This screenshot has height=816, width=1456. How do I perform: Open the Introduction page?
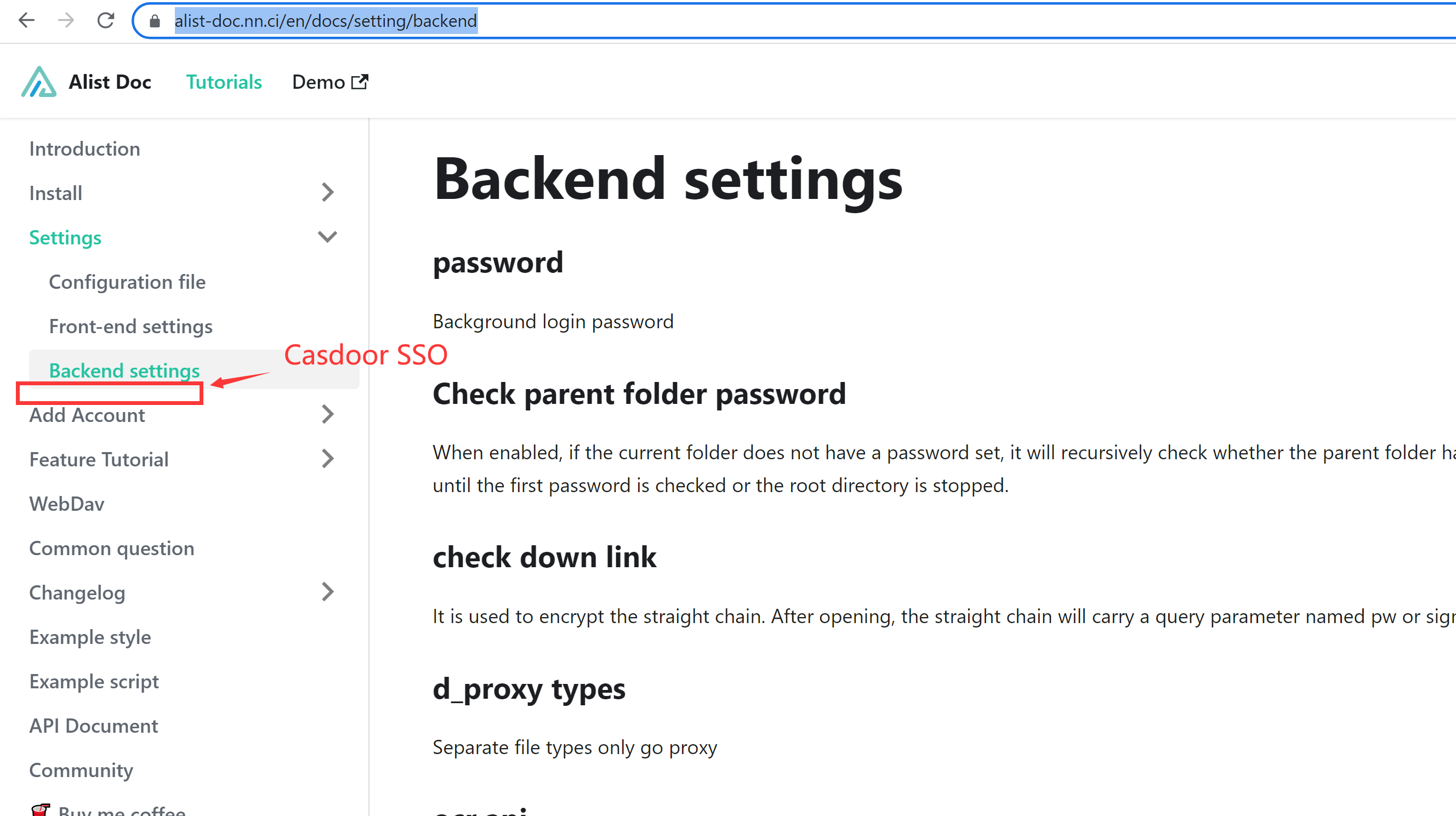point(84,148)
